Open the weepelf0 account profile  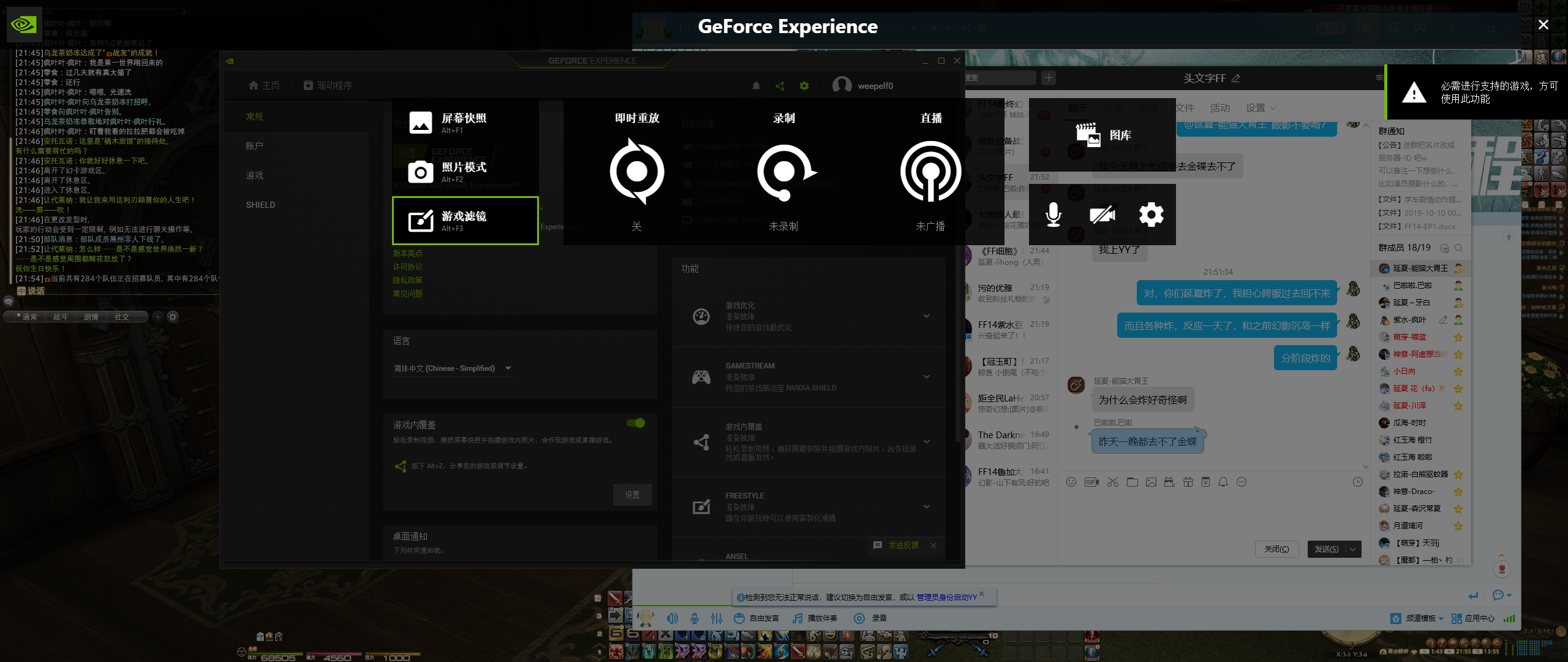pyautogui.click(x=863, y=85)
